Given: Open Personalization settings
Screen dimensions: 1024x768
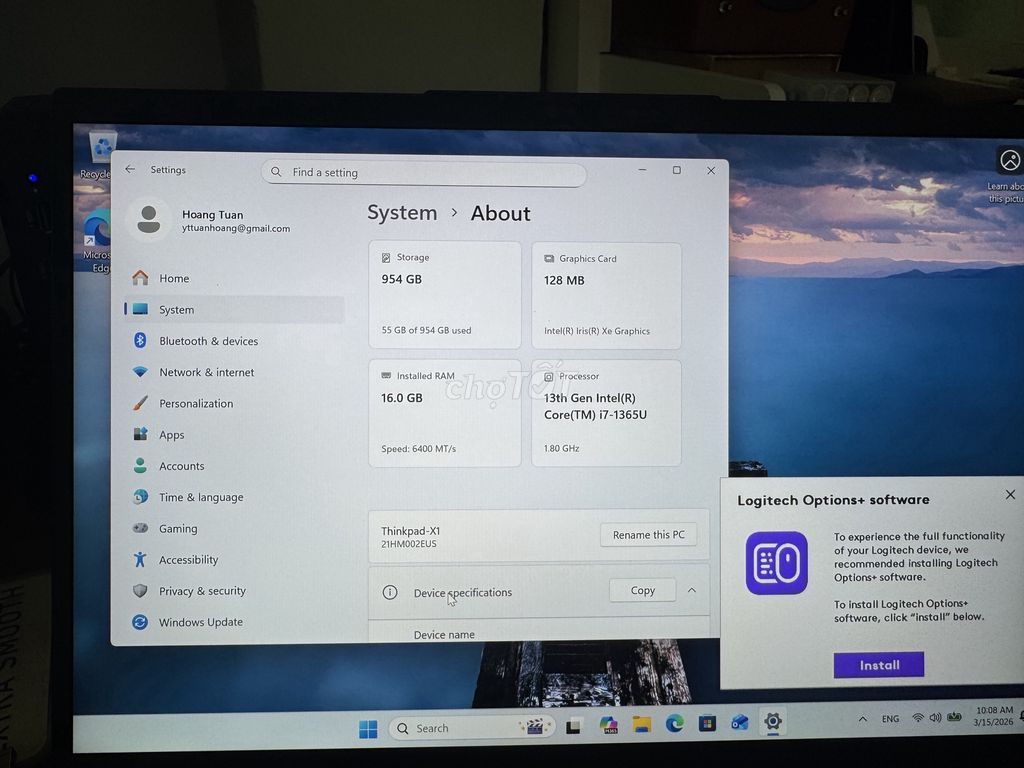Looking at the screenshot, I should 234,404.
